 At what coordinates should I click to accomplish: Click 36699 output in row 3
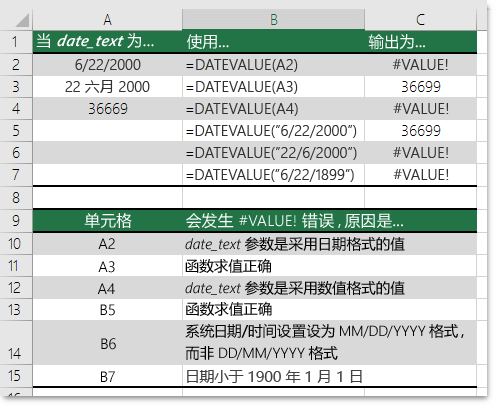[x=421, y=87]
